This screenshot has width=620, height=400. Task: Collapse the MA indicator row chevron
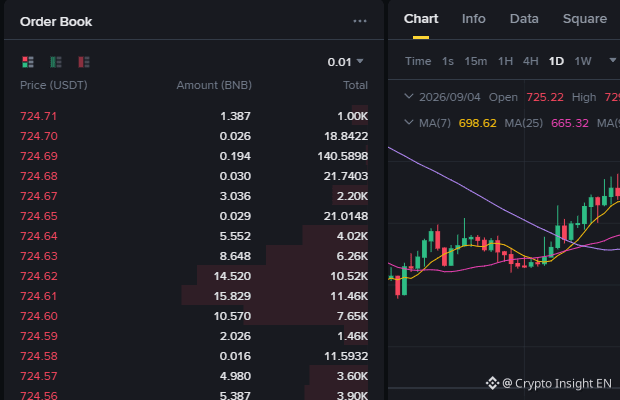[409, 123]
